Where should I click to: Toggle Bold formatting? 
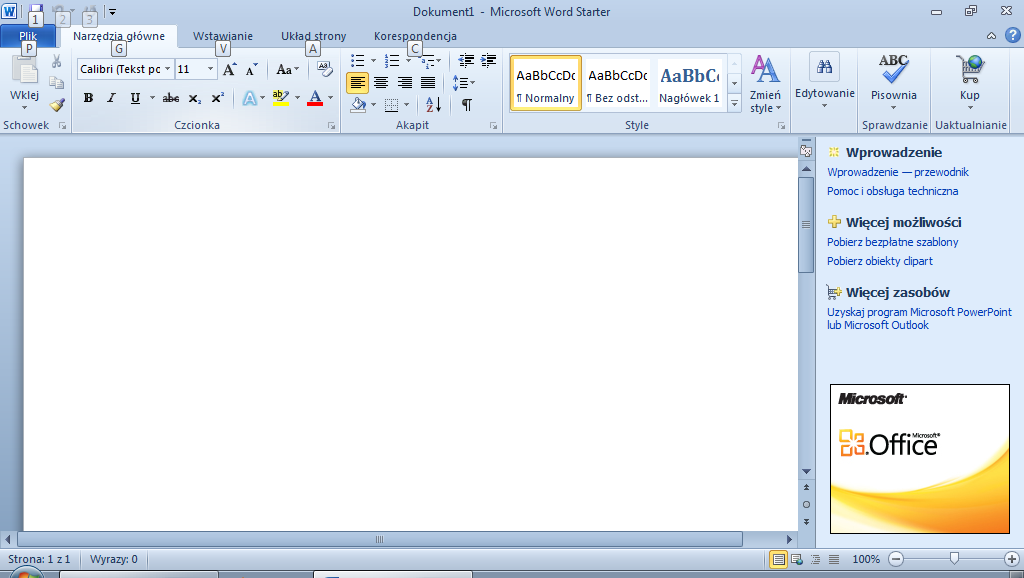tap(88, 98)
